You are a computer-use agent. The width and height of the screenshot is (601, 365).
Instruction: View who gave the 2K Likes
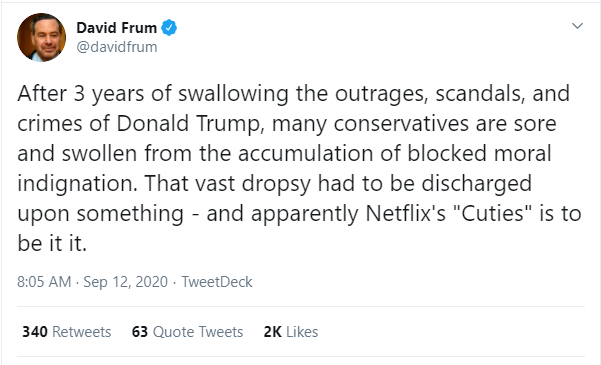coord(291,332)
